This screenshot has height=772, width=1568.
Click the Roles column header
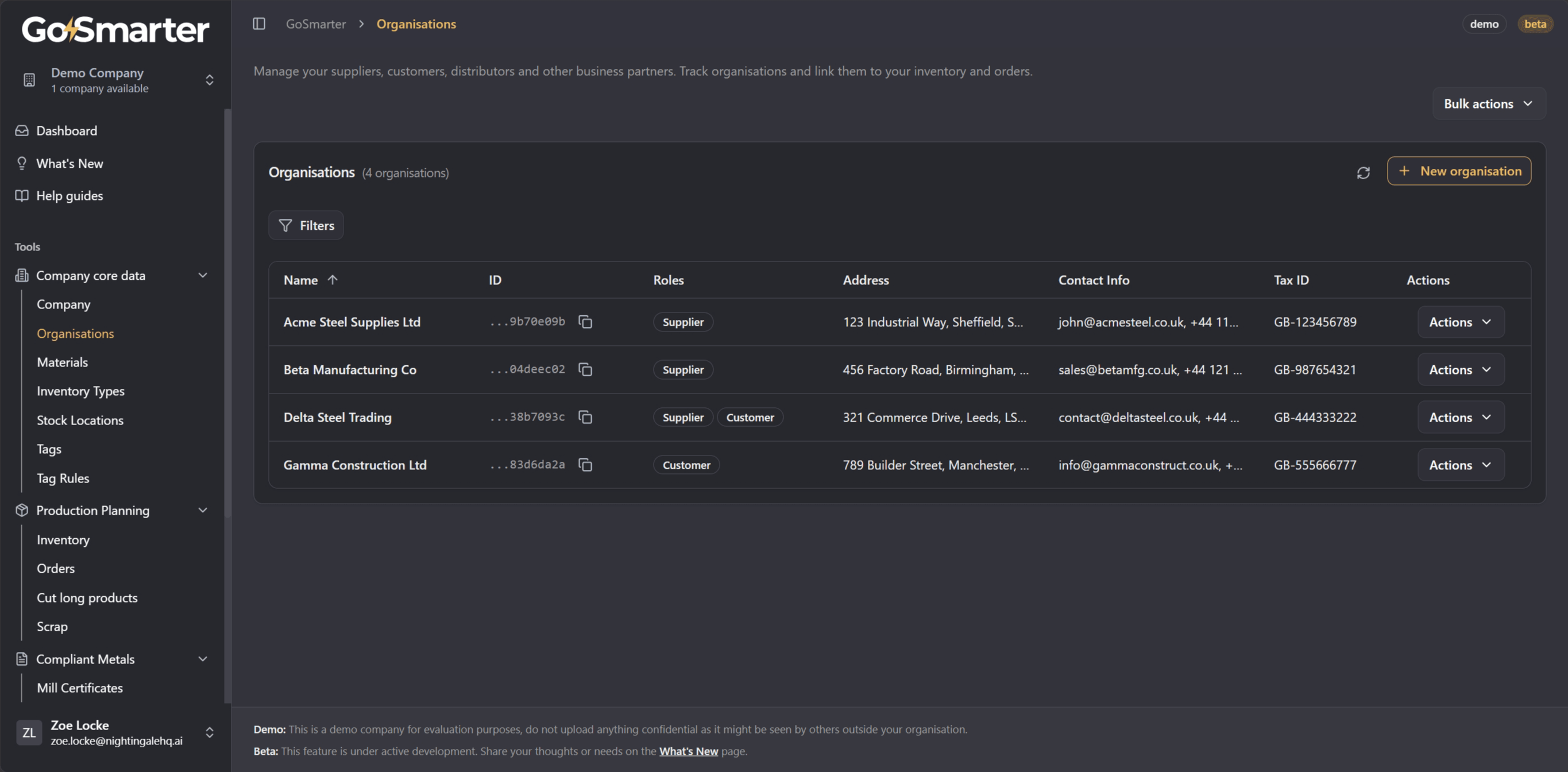coord(669,280)
